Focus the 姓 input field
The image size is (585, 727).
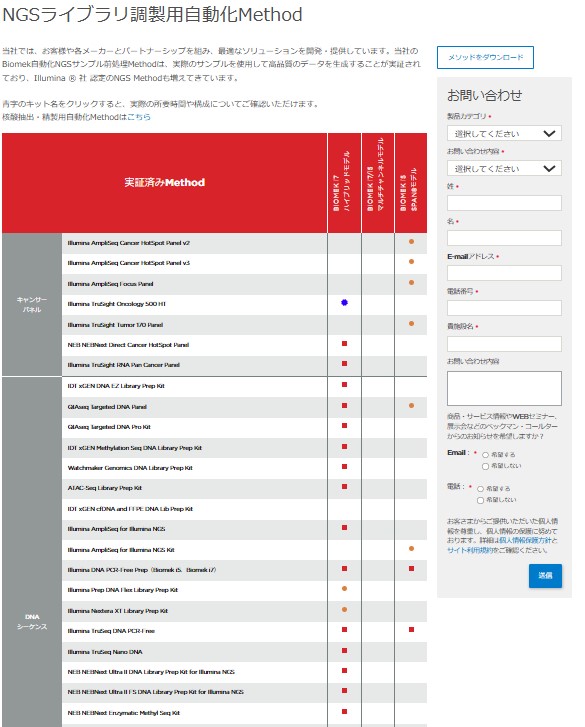pyautogui.click(x=504, y=203)
